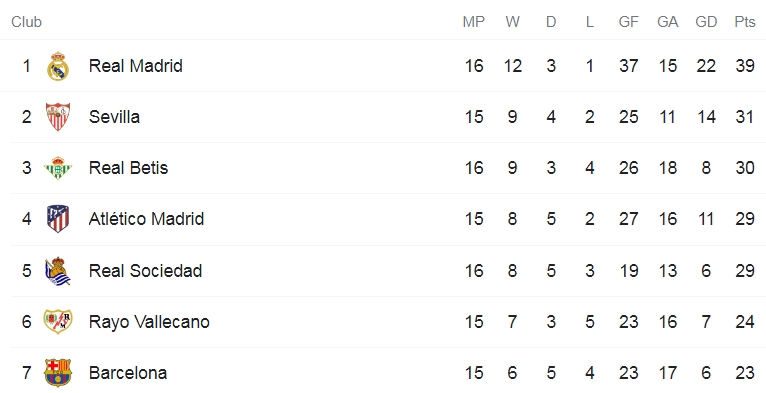Select the GD column header
The width and height of the screenshot is (766, 393).
(x=706, y=22)
